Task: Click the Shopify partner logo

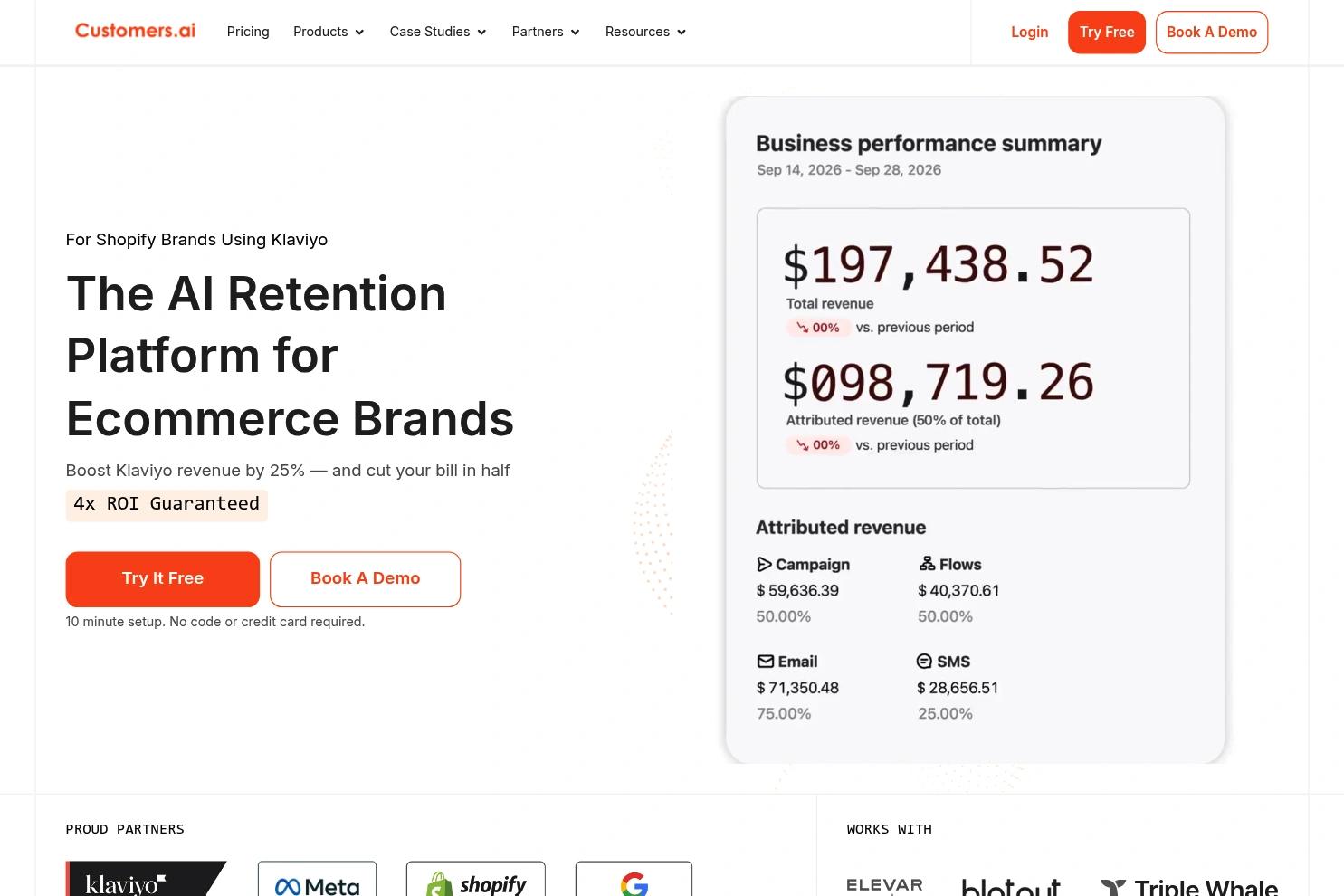Action: click(476, 879)
